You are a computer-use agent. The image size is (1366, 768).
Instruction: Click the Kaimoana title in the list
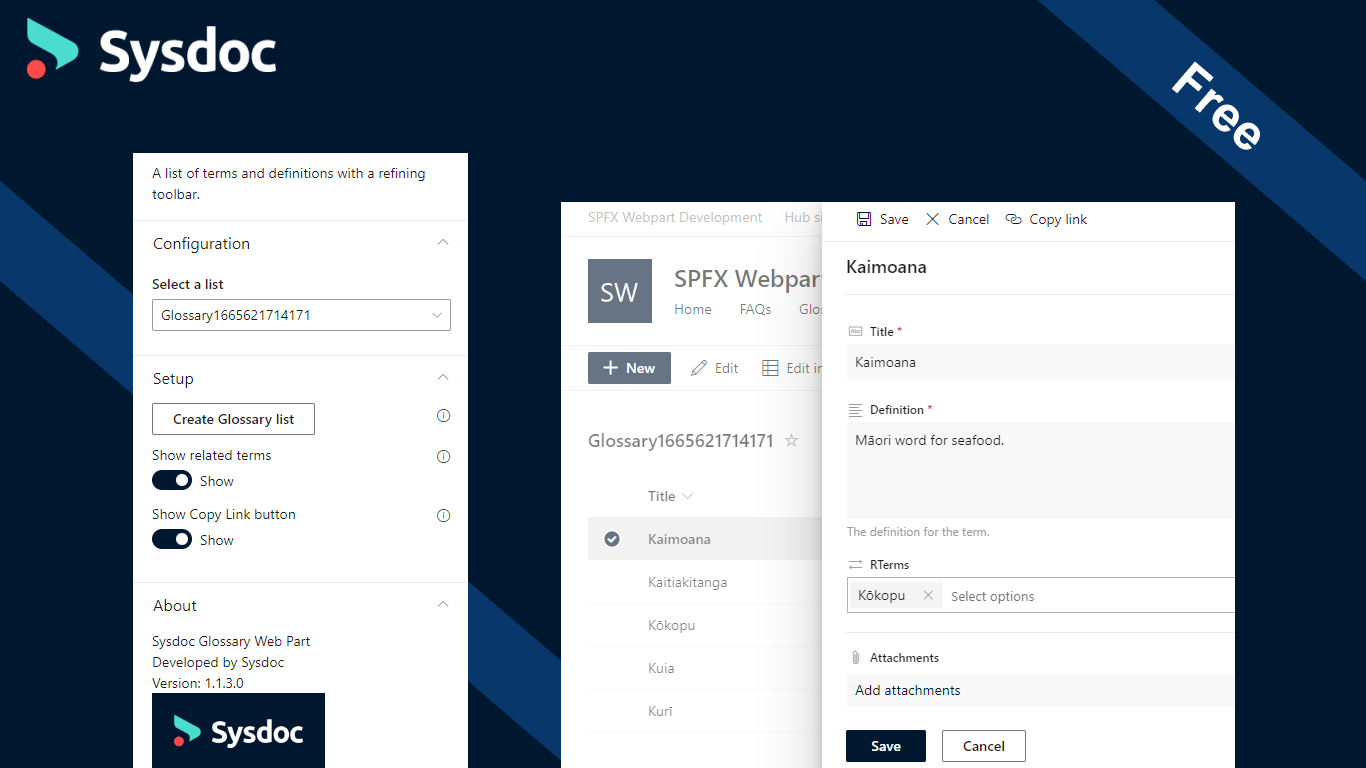[x=679, y=539]
